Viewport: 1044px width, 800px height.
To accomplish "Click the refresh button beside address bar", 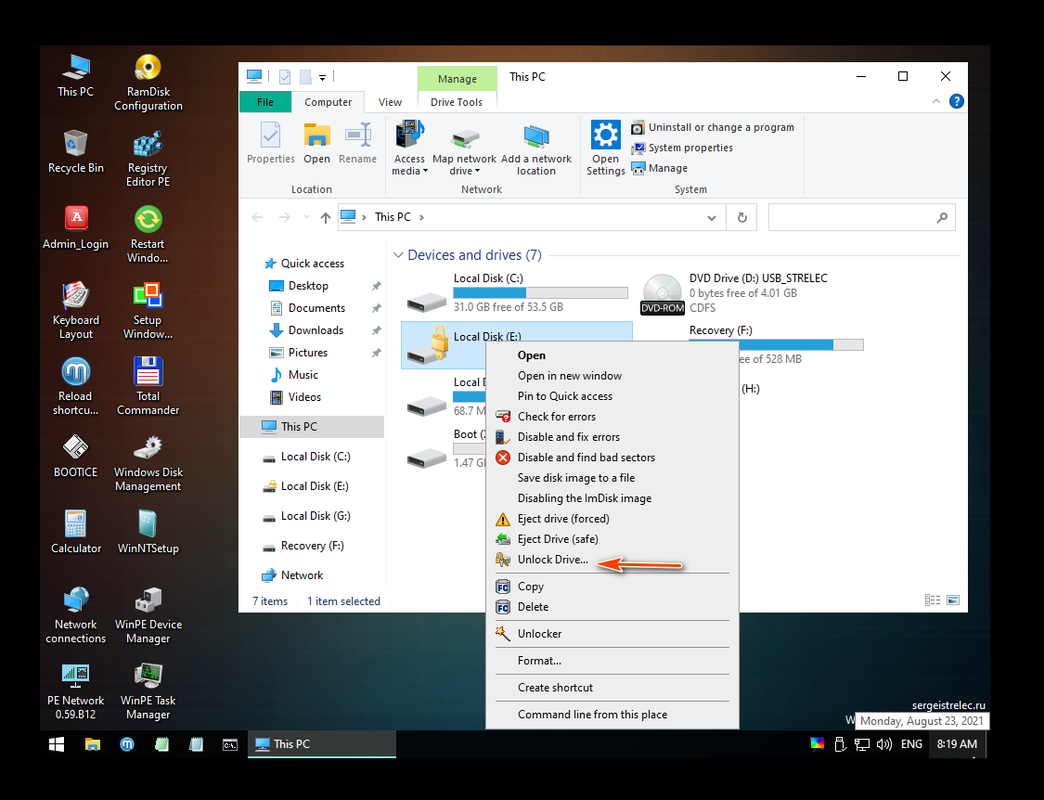I will [742, 218].
